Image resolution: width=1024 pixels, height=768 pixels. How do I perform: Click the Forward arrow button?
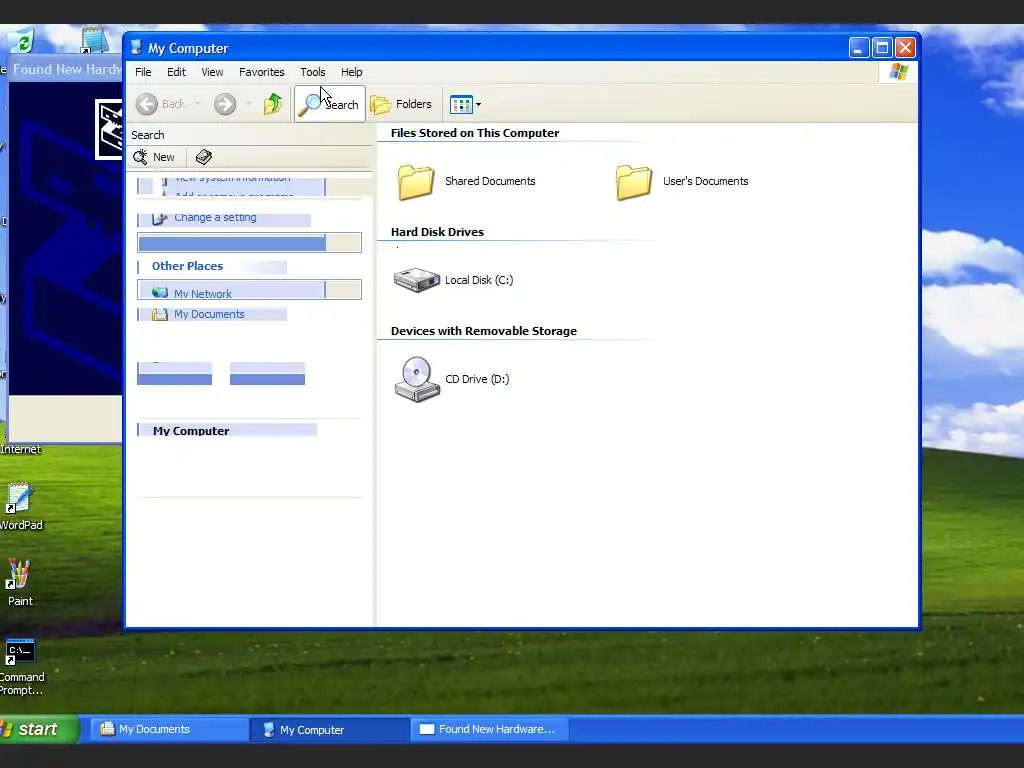[x=225, y=104]
